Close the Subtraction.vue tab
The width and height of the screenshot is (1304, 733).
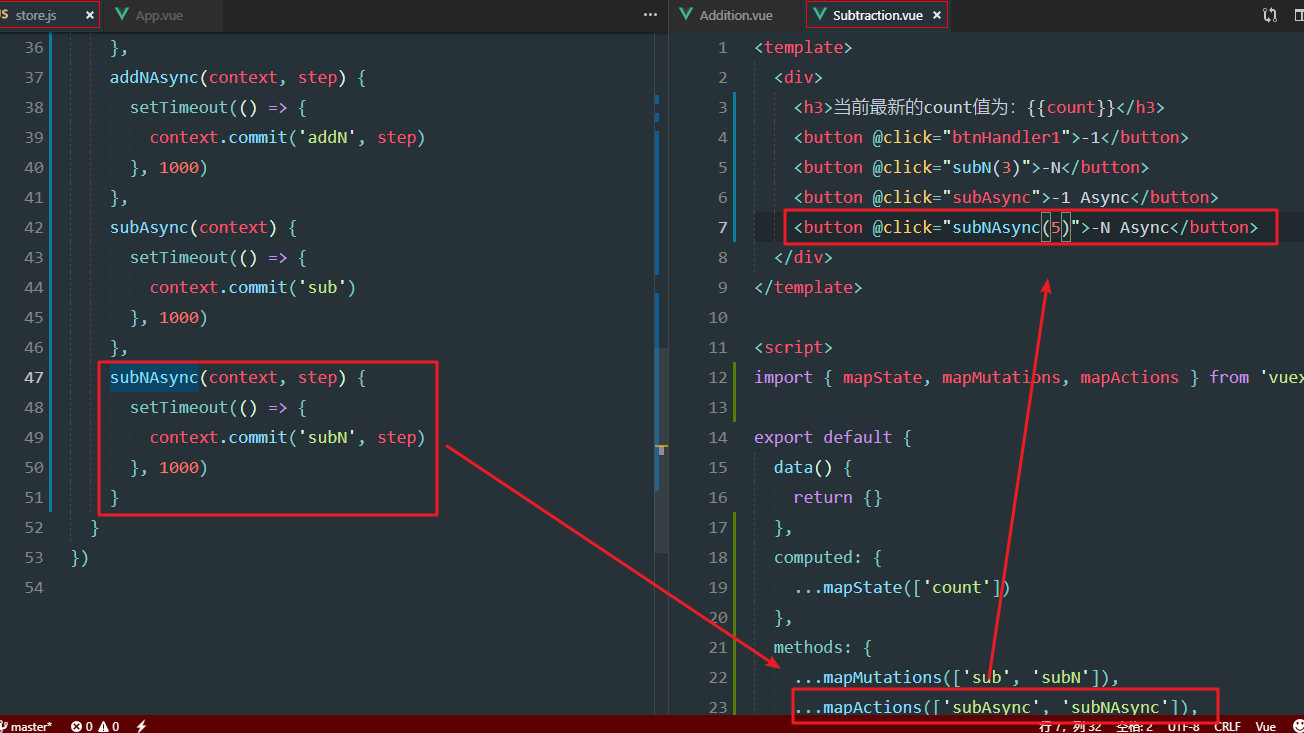[937, 16]
